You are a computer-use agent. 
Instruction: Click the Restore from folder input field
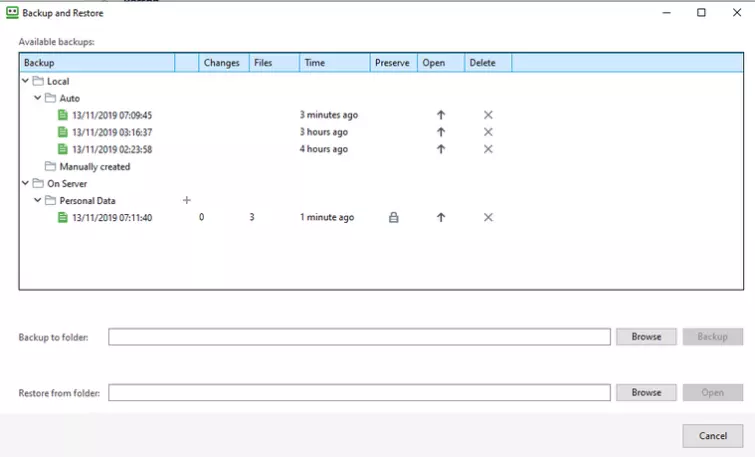coord(359,393)
